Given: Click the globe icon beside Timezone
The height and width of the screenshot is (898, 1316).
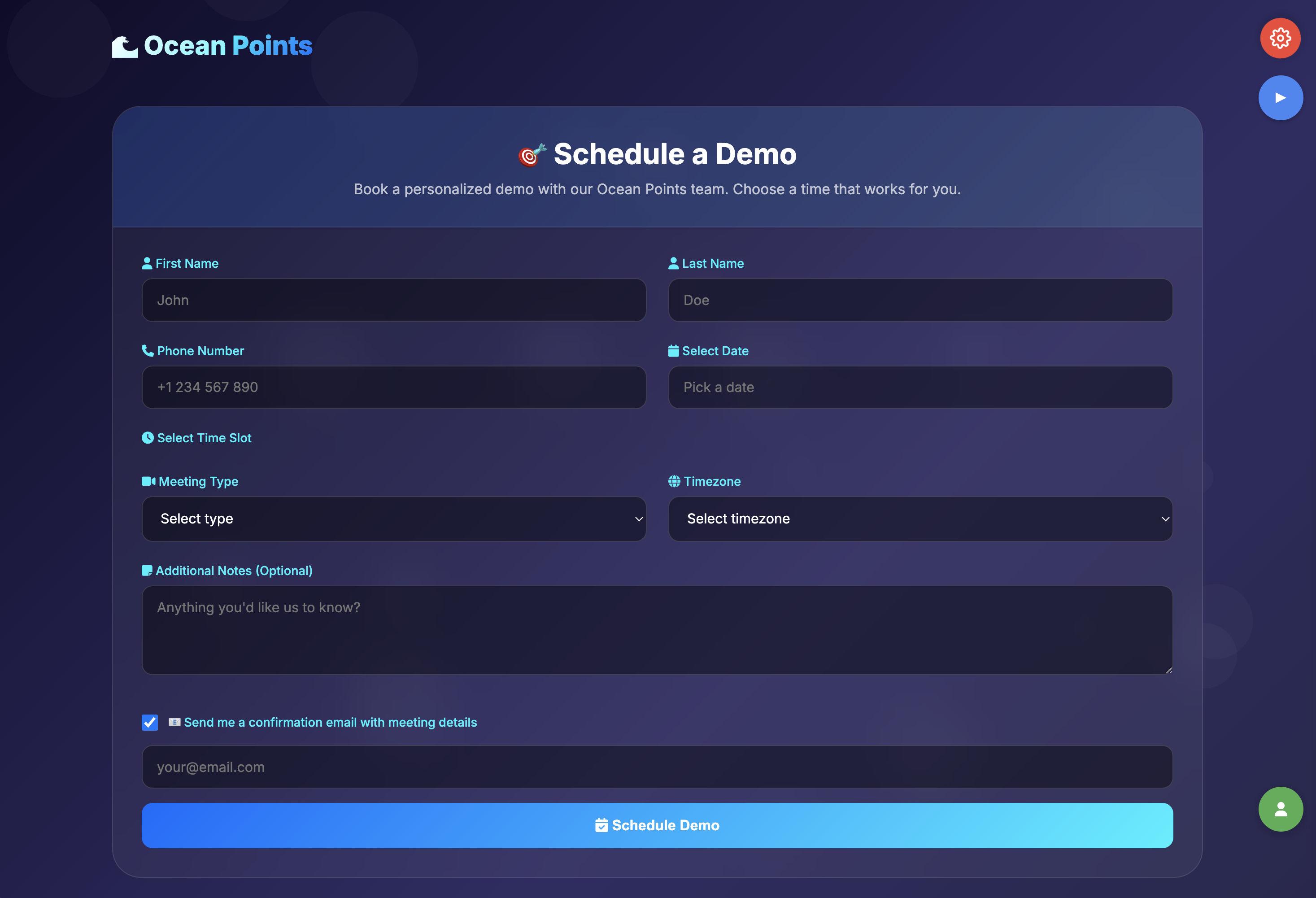Looking at the screenshot, I should coord(674,481).
